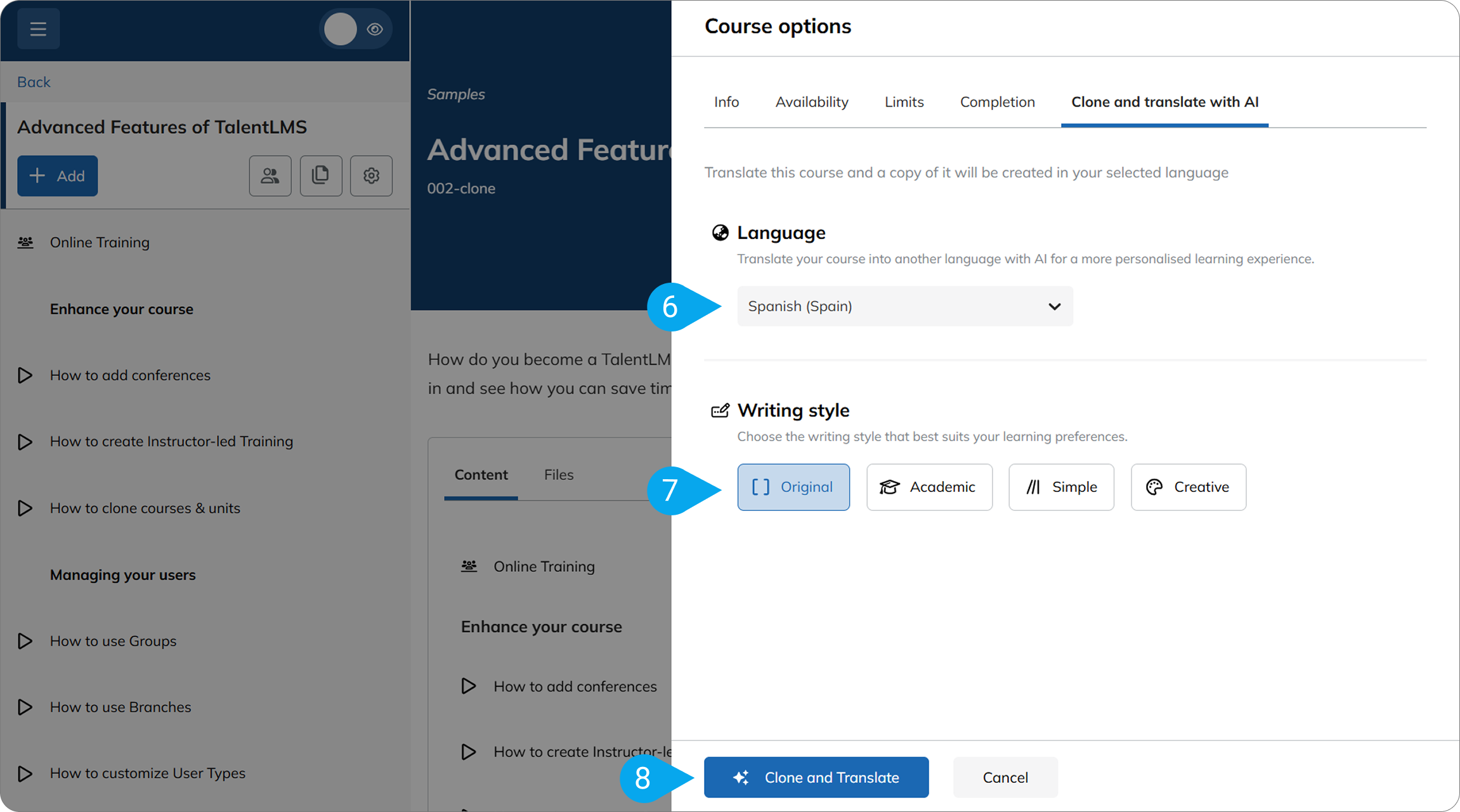Open How to create Instructor-led Training in sidebar
Screen dimensions: 1460x812
coord(171,442)
